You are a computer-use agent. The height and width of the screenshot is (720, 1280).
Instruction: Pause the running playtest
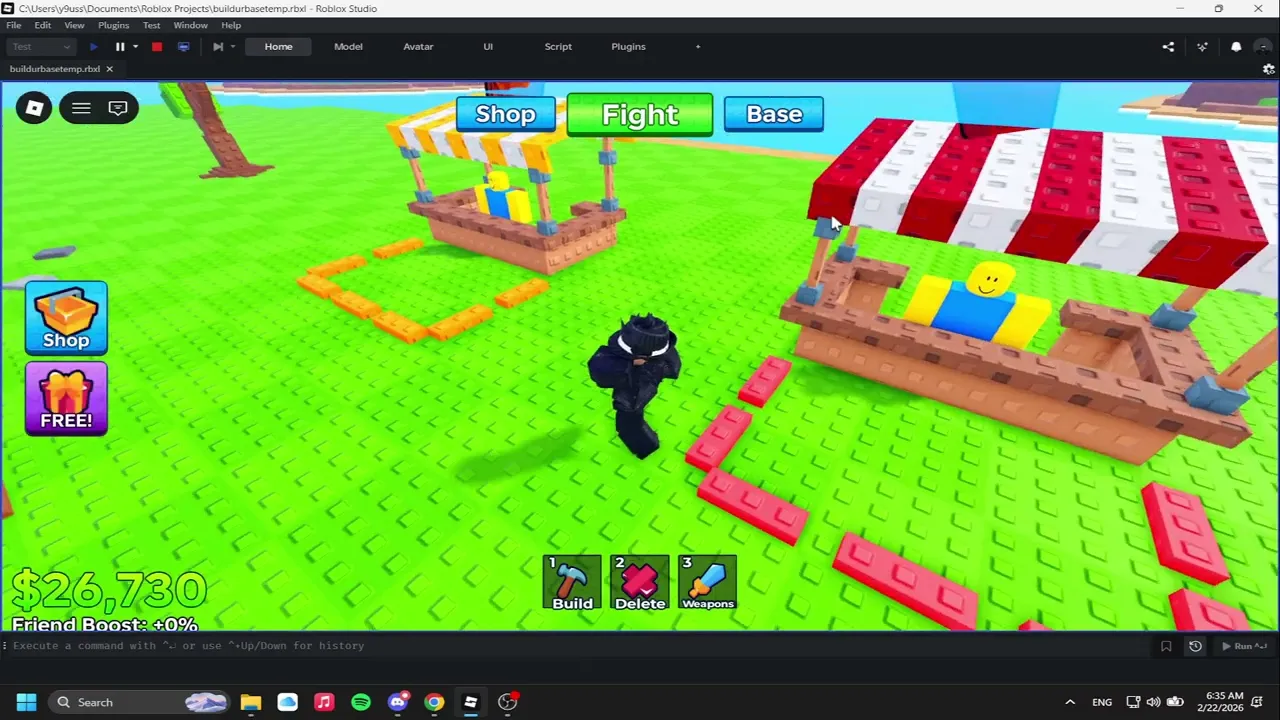(119, 46)
